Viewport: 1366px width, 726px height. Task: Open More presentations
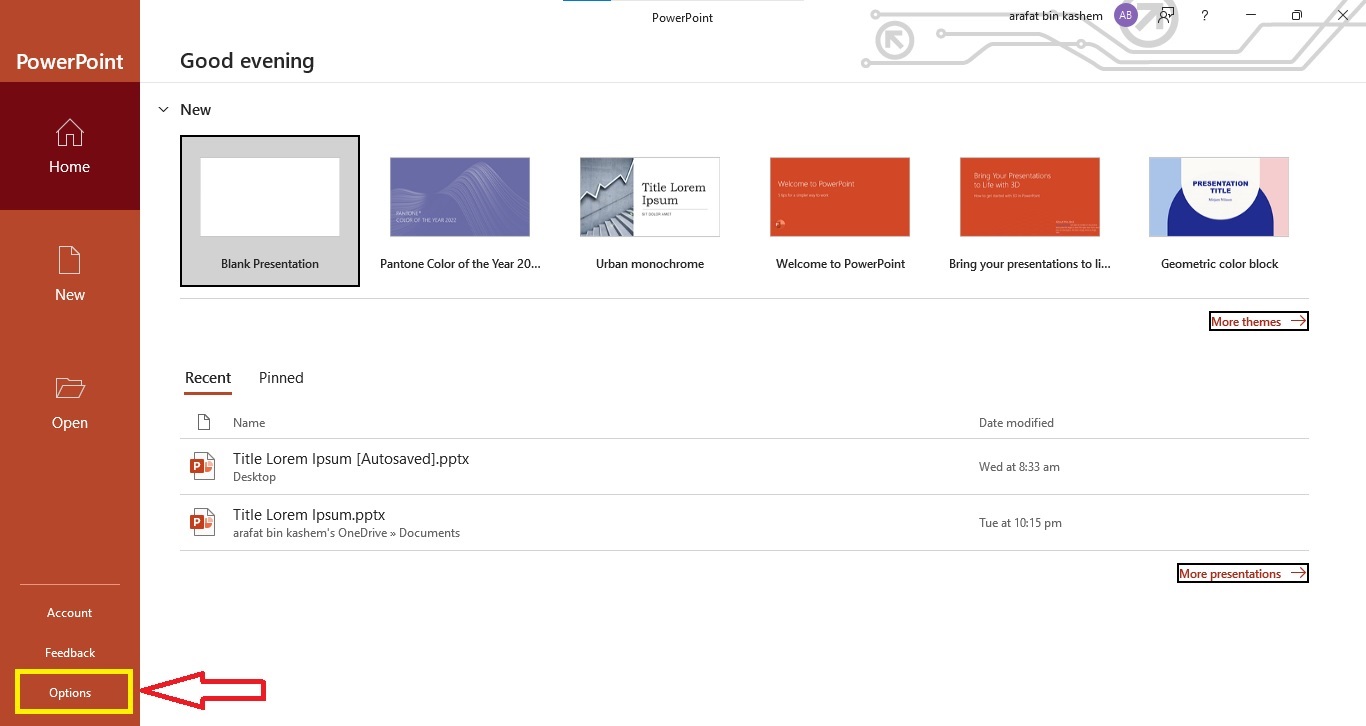pos(1241,573)
